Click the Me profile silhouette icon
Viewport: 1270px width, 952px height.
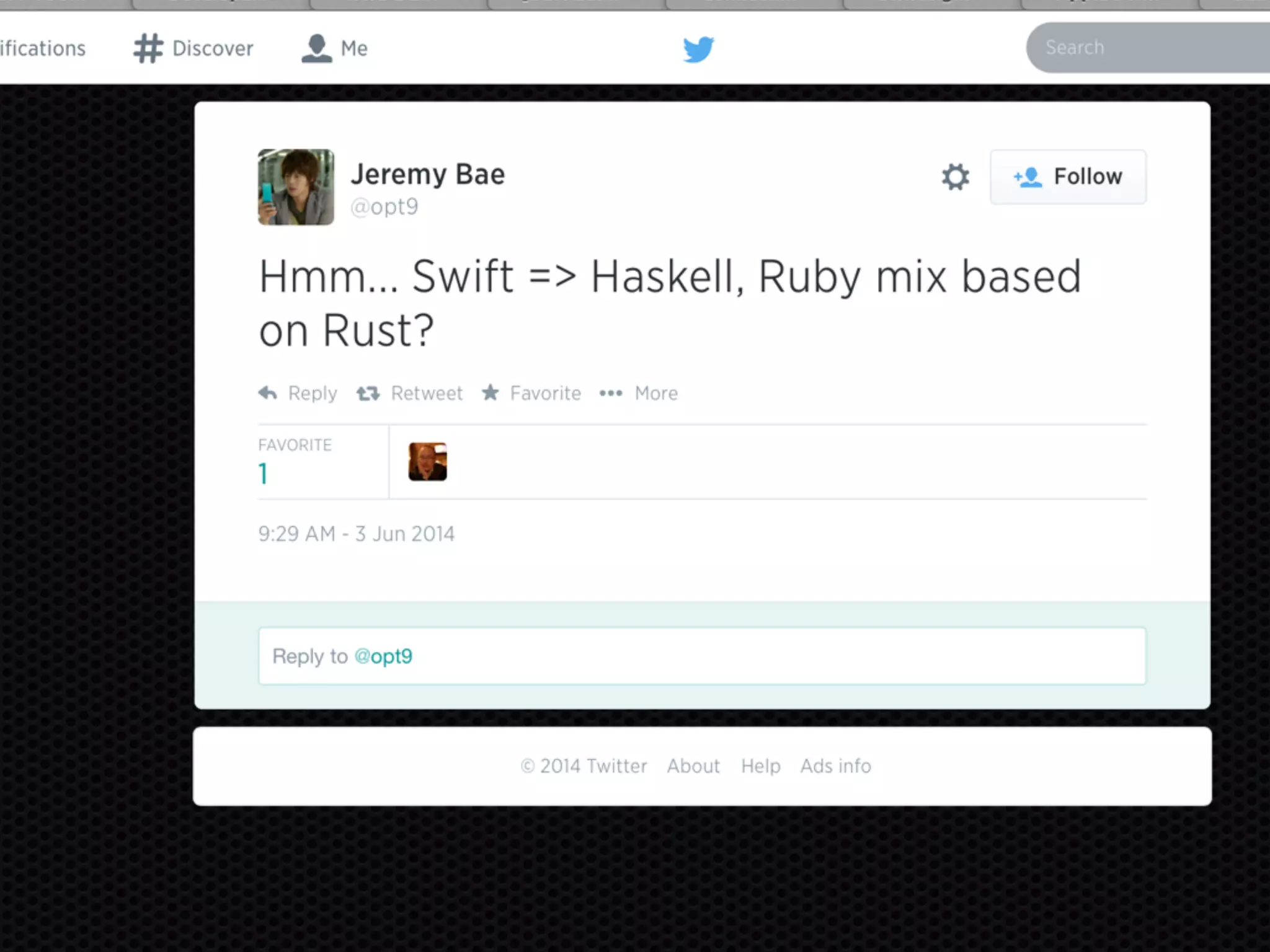tap(316, 48)
